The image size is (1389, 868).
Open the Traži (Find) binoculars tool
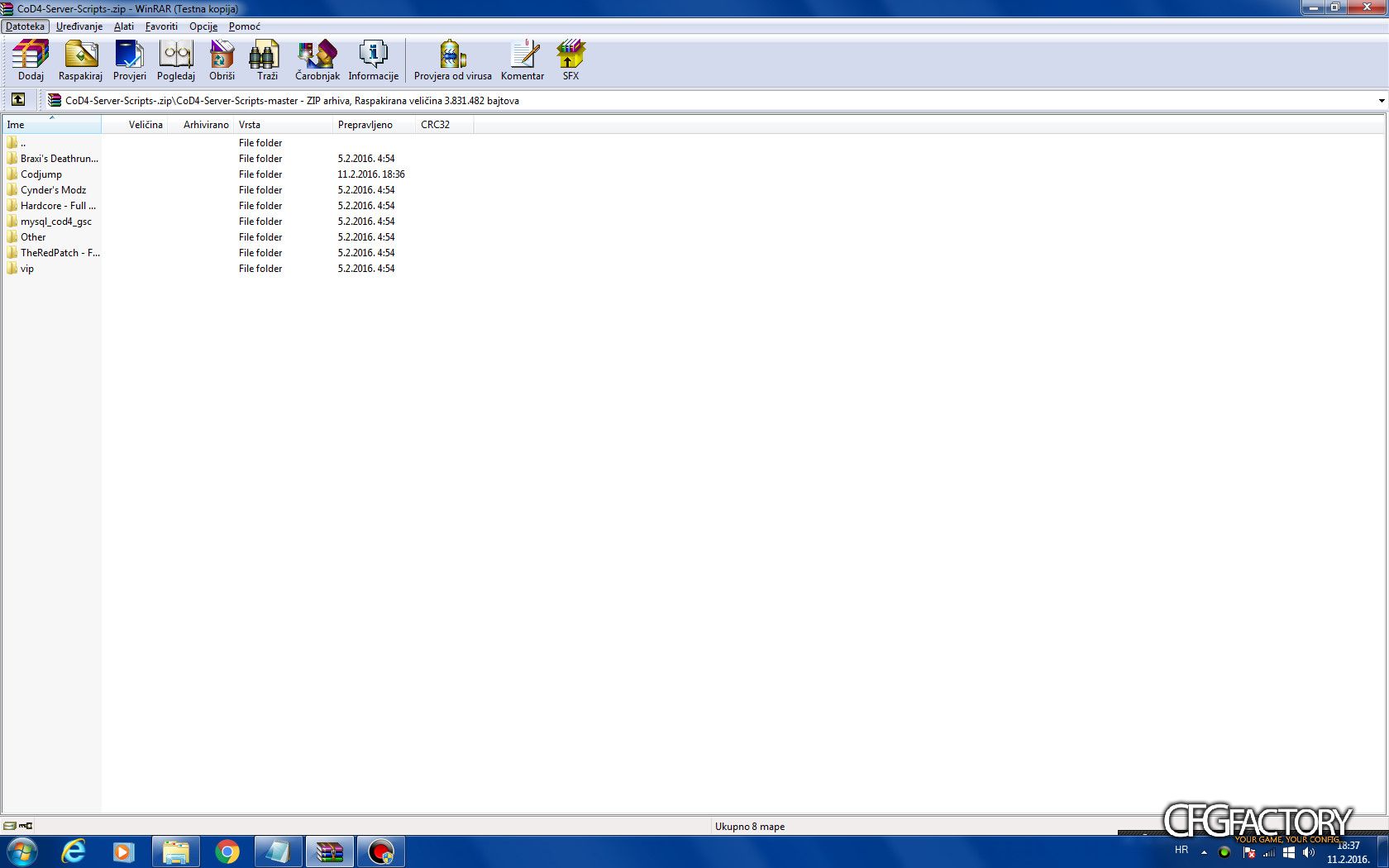point(266,60)
